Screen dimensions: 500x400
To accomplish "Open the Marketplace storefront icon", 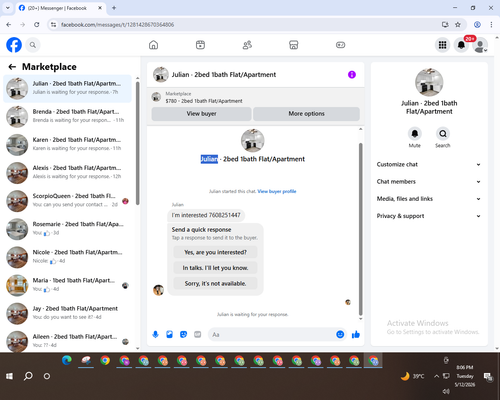I will [294, 45].
